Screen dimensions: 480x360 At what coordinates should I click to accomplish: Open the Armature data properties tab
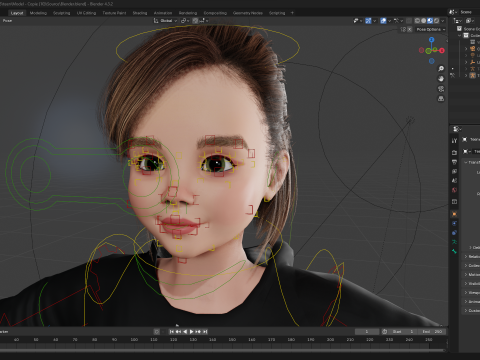tap(454, 242)
